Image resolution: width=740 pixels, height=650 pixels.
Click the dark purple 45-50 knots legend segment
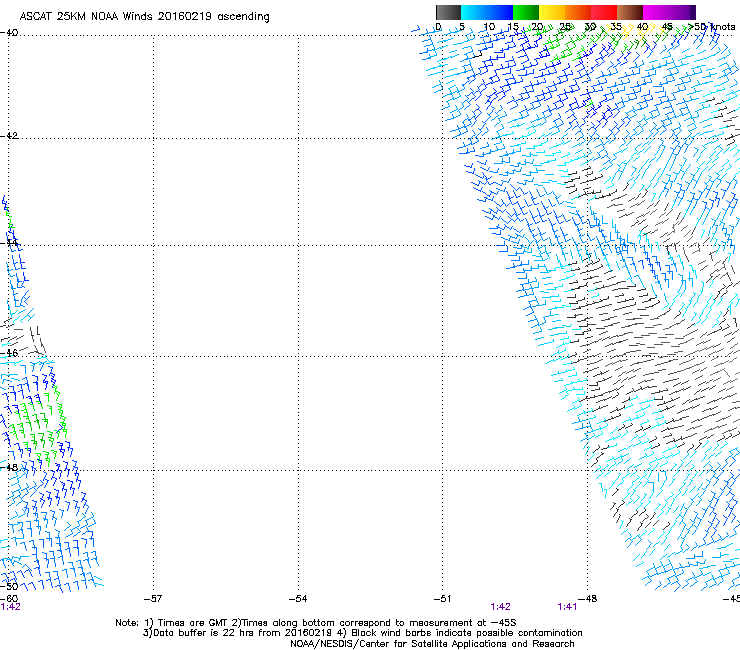click(x=682, y=12)
